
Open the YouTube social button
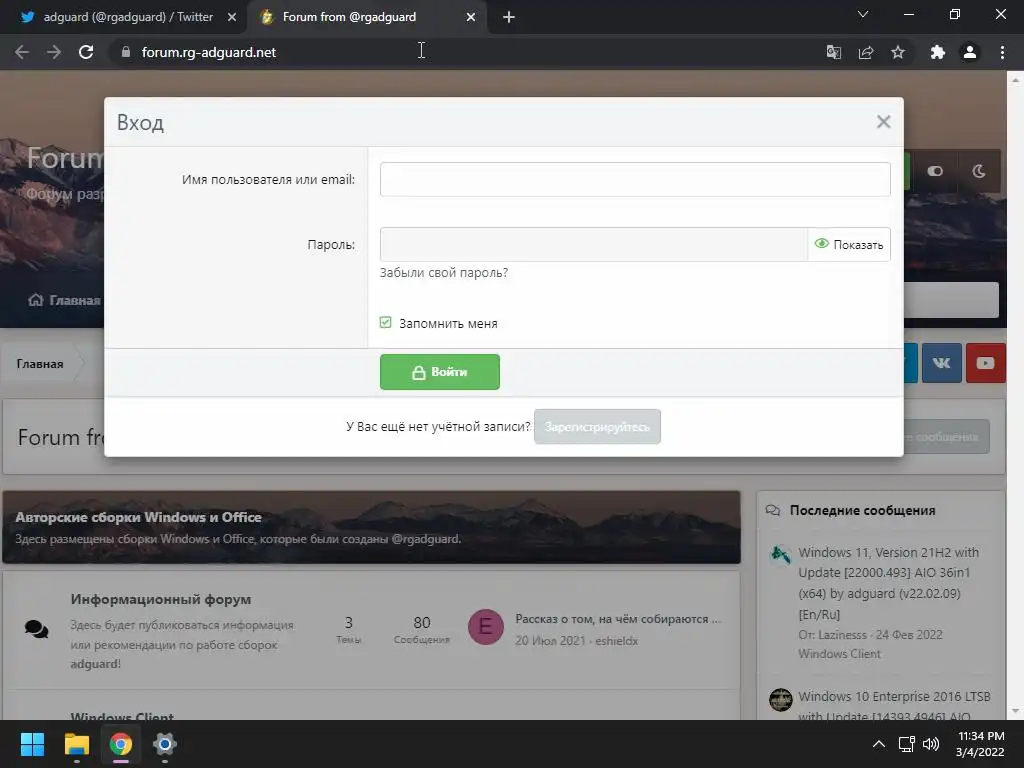[x=985, y=362]
